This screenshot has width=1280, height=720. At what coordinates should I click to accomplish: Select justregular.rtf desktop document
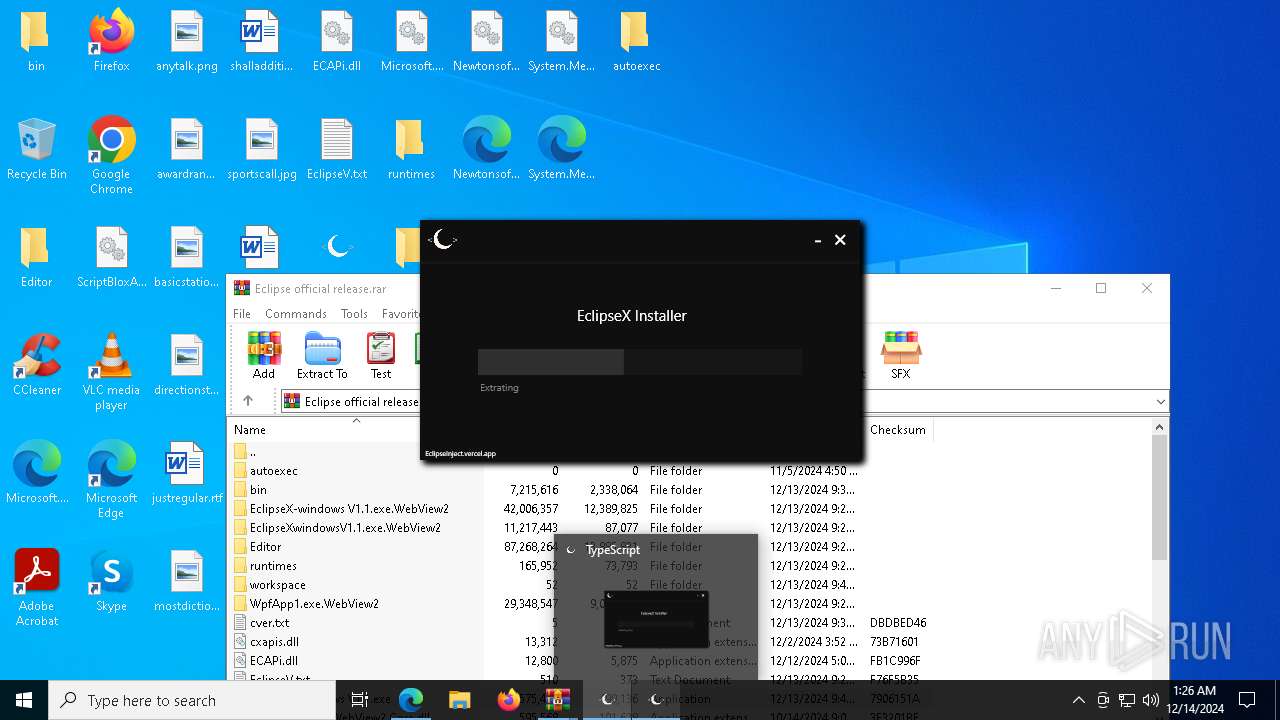187,474
